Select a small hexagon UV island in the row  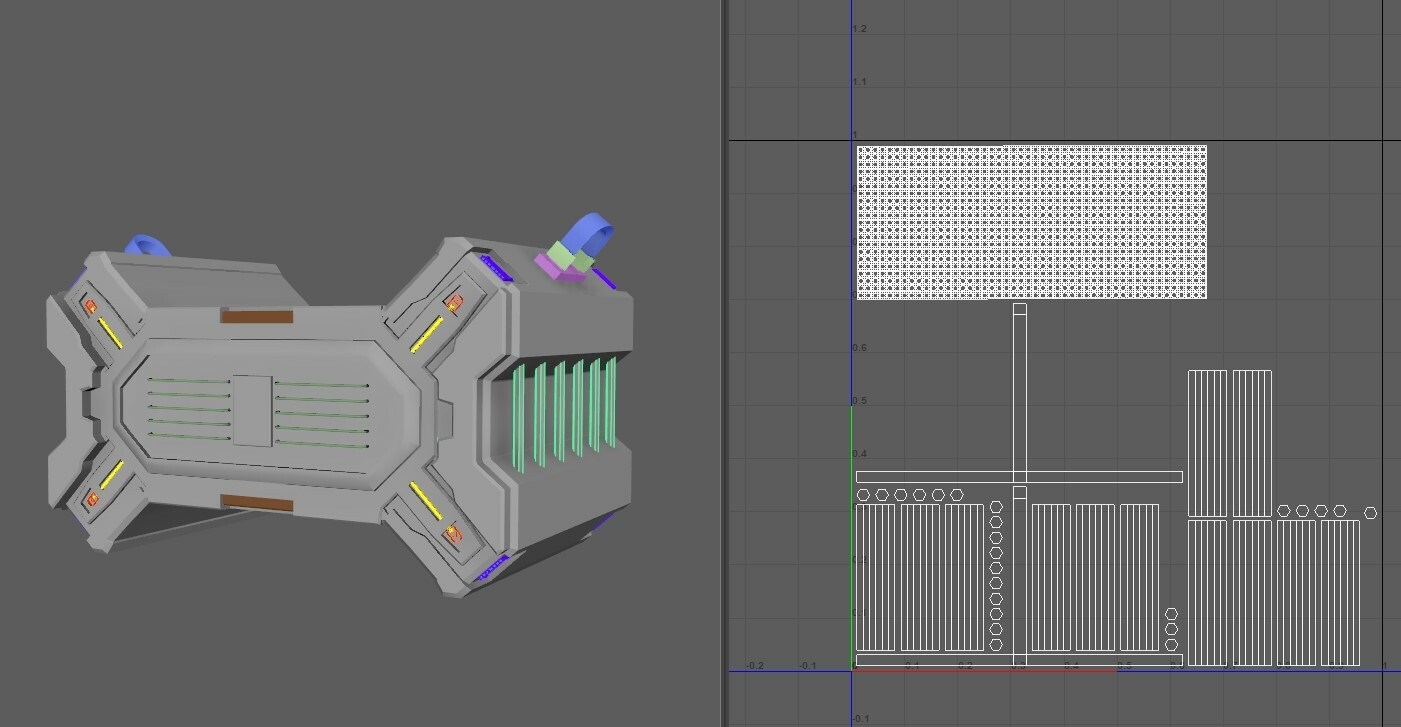coord(880,493)
